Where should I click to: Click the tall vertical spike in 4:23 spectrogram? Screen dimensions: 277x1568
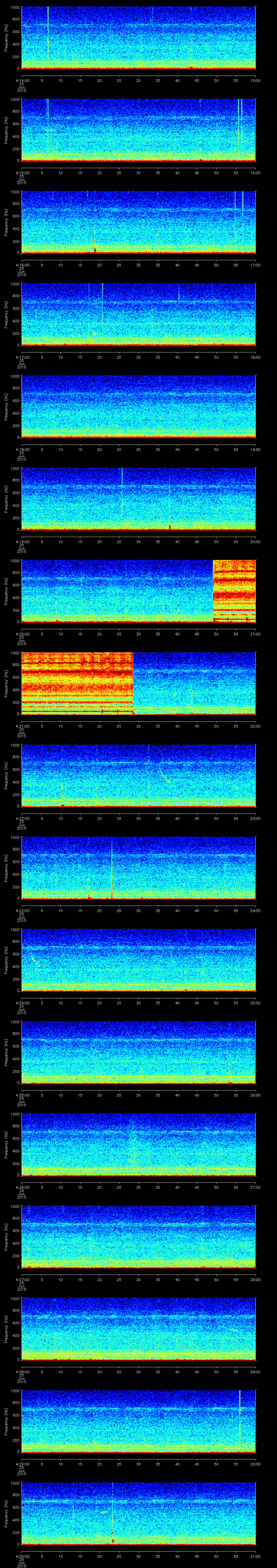tap(112, 868)
